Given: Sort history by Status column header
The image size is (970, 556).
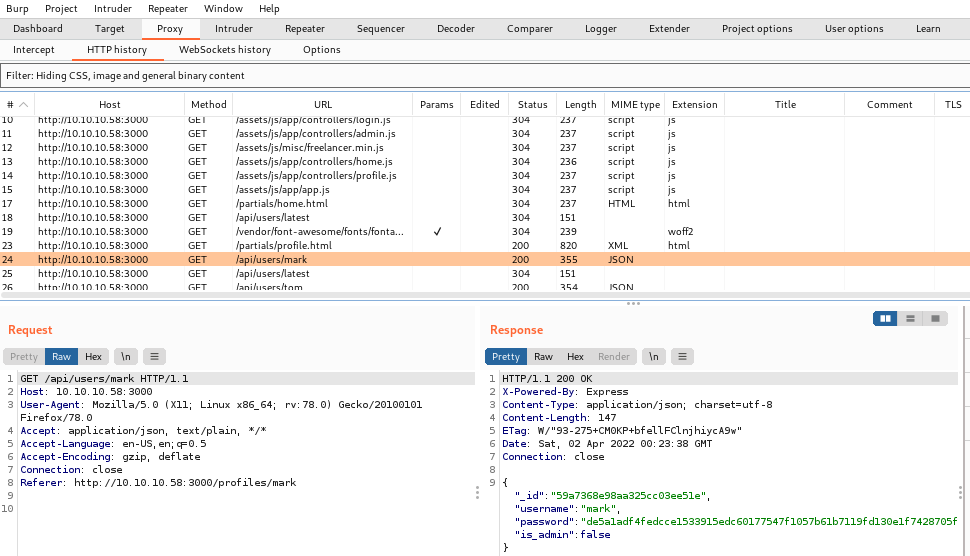Looking at the screenshot, I should [x=532, y=105].
